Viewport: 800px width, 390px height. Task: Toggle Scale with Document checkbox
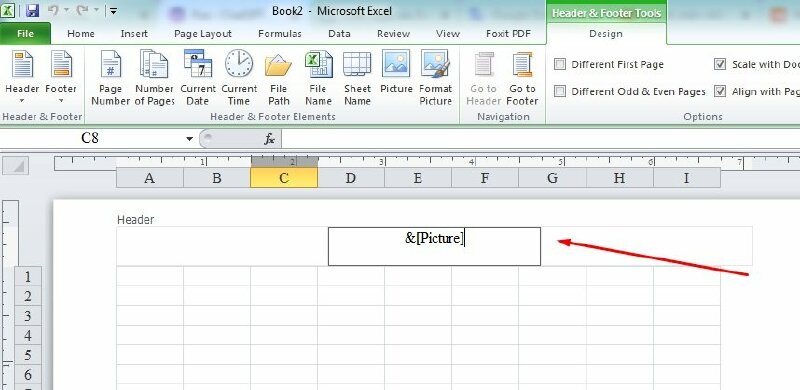pyautogui.click(x=720, y=64)
